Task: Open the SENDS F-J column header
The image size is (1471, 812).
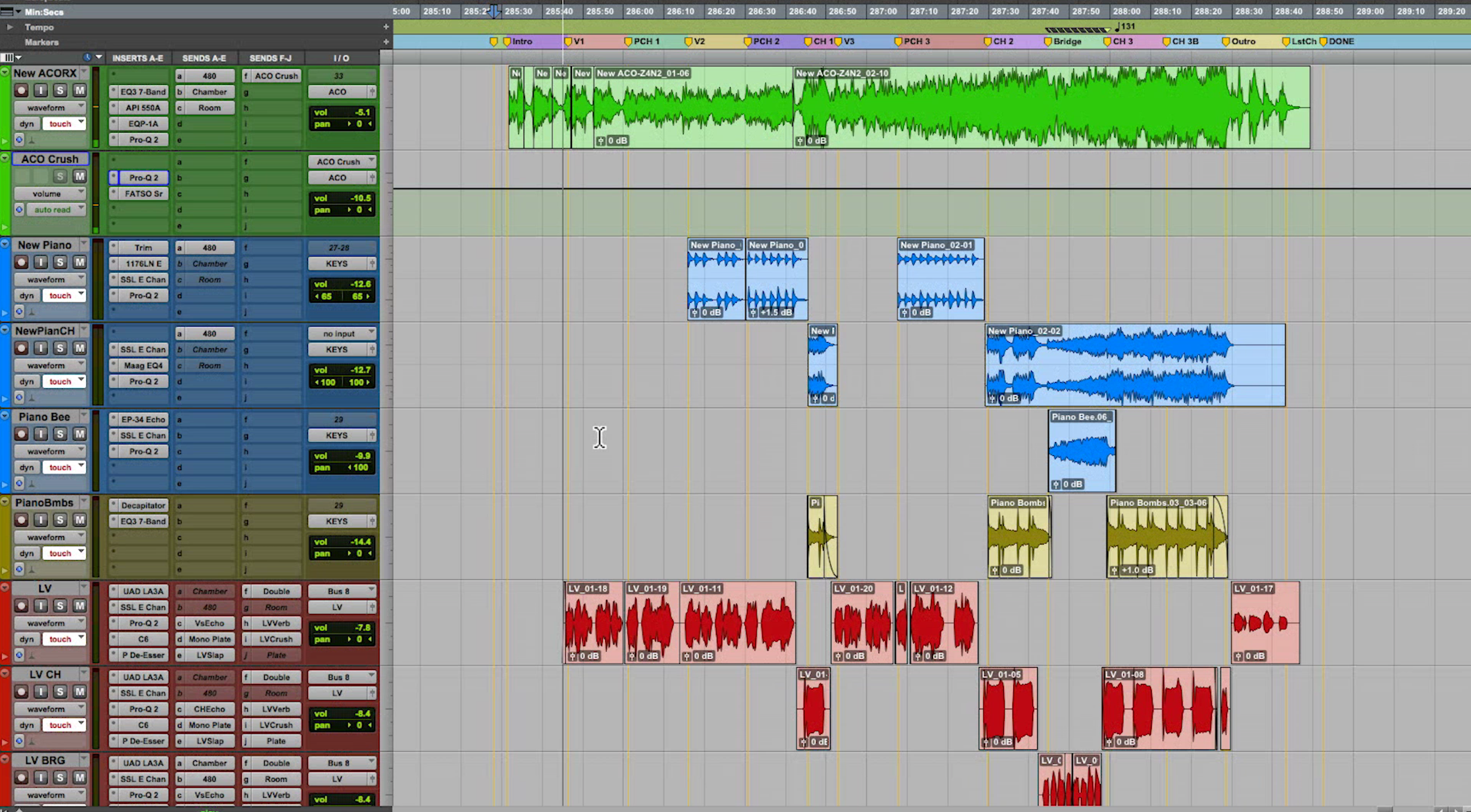Action: pos(270,58)
